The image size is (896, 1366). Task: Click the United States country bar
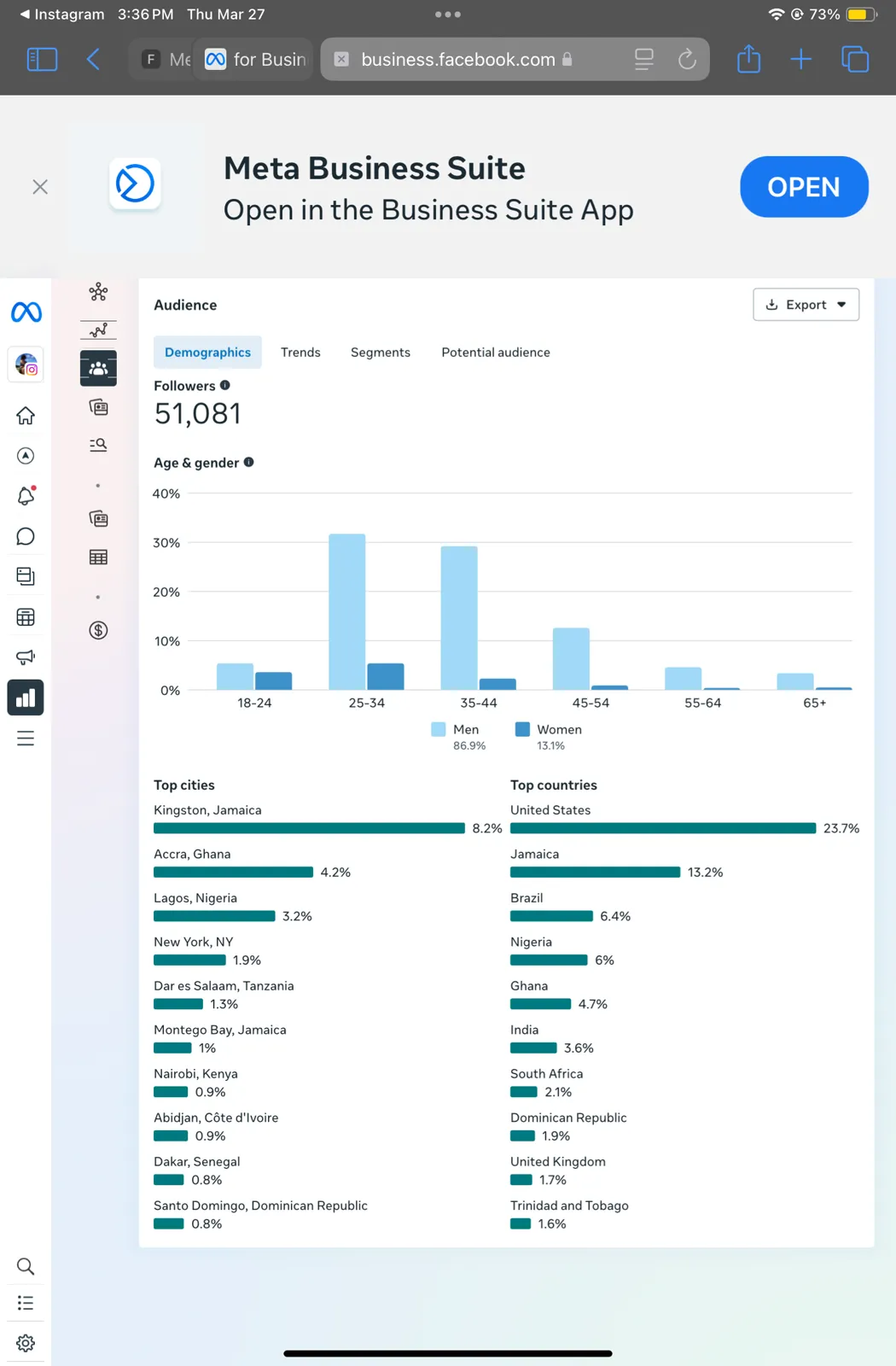[663, 828]
